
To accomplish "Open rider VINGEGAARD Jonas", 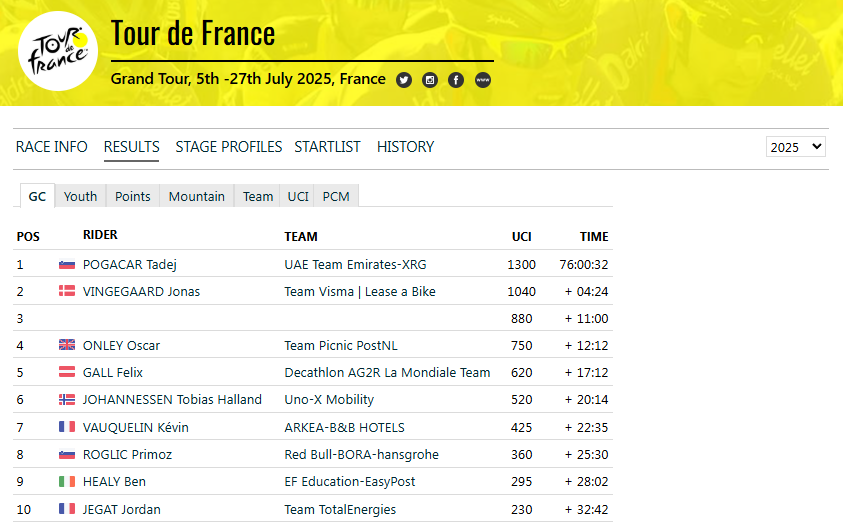I will 141,291.
